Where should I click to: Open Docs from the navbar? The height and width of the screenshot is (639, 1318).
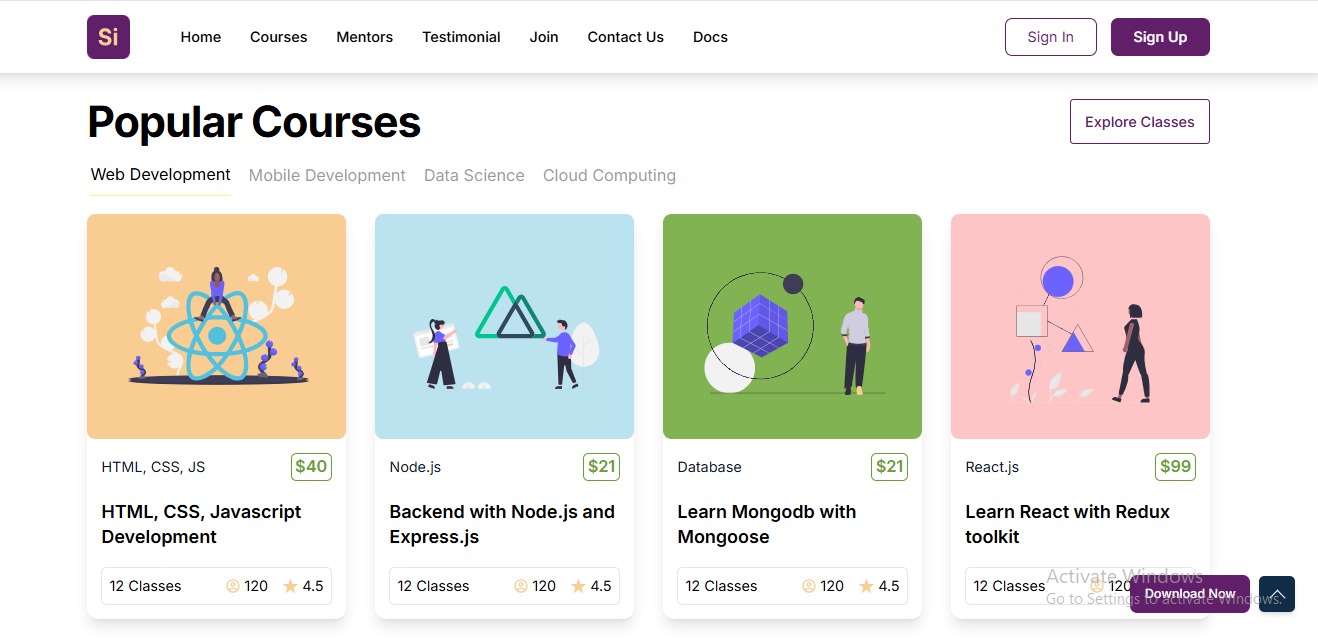(x=710, y=37)
